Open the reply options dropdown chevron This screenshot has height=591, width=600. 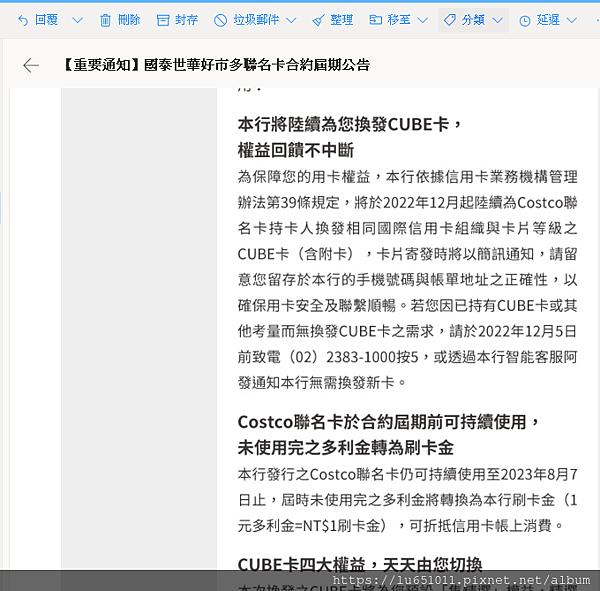coord(78,20)
